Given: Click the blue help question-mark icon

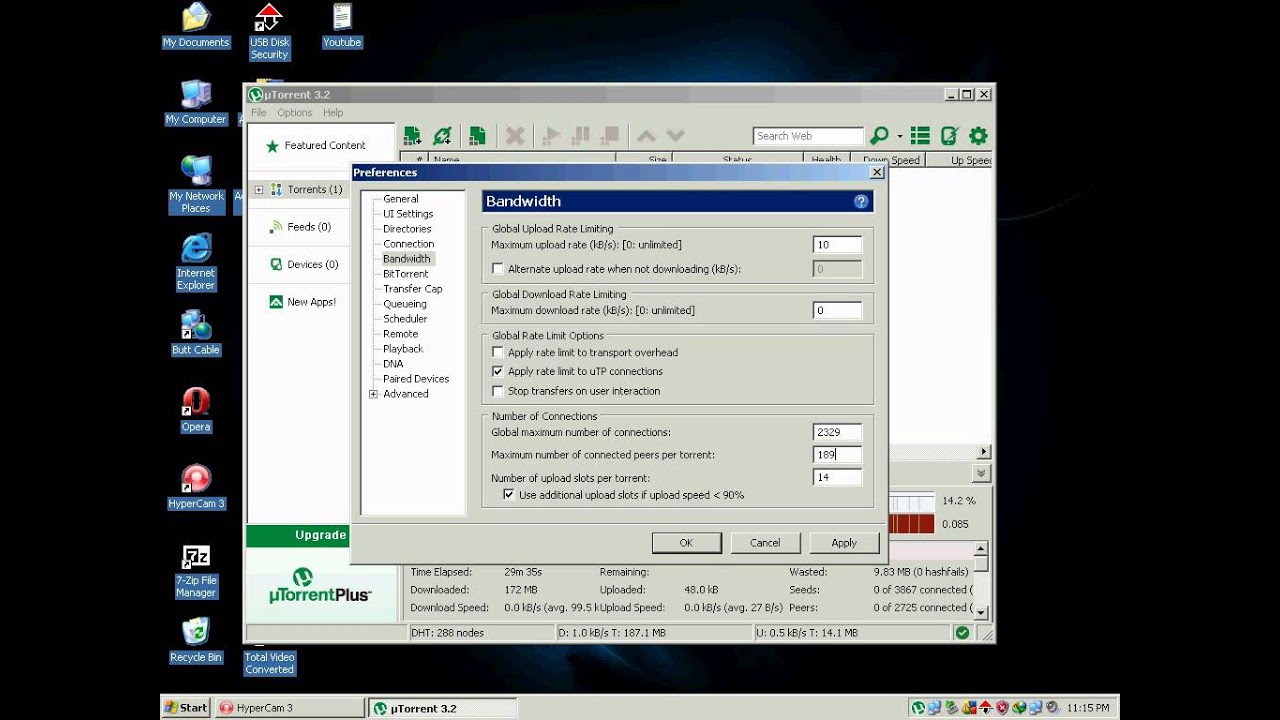Looking at the screenshot, I should coord(861,201).
